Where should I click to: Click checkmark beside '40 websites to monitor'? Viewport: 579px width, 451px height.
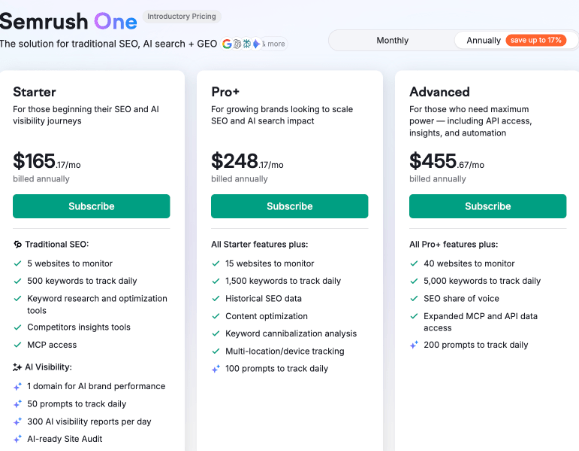[414, 264]
